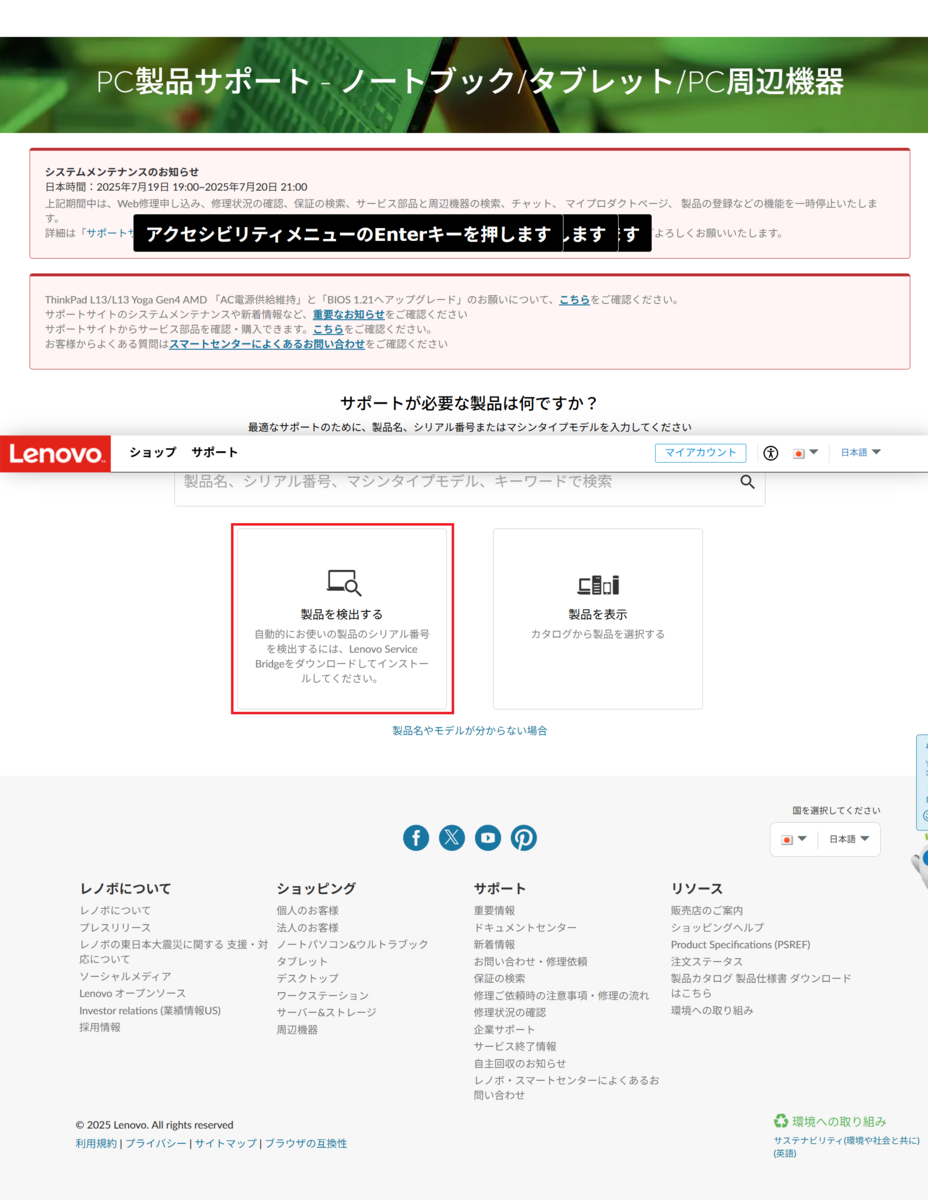Open デスクトップ footer link

pos(308,979)
